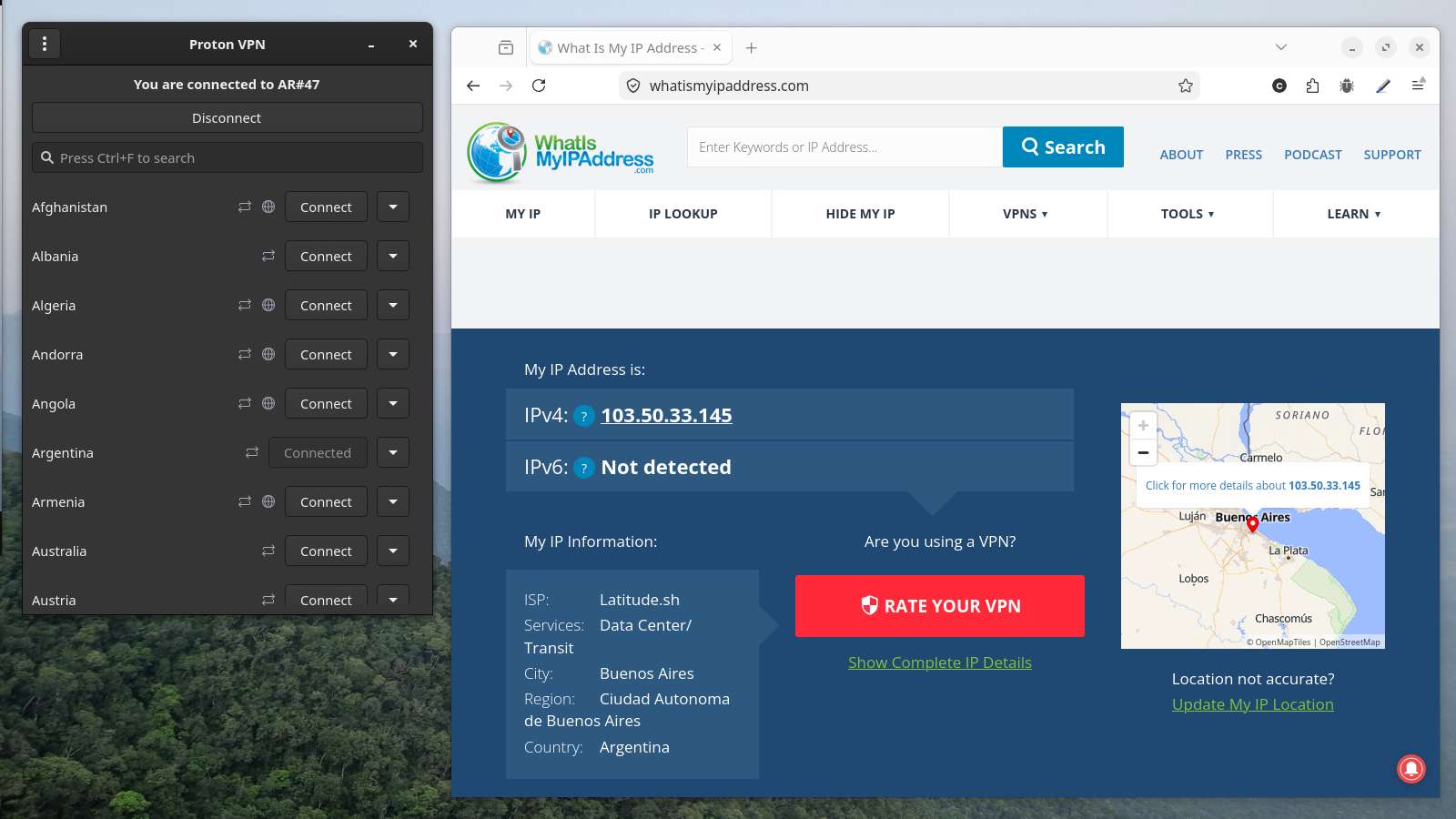The height and width of the screenshot is (819, 1456).
Task: Click Show Complete IP Details link
Action: pos(939,662)
